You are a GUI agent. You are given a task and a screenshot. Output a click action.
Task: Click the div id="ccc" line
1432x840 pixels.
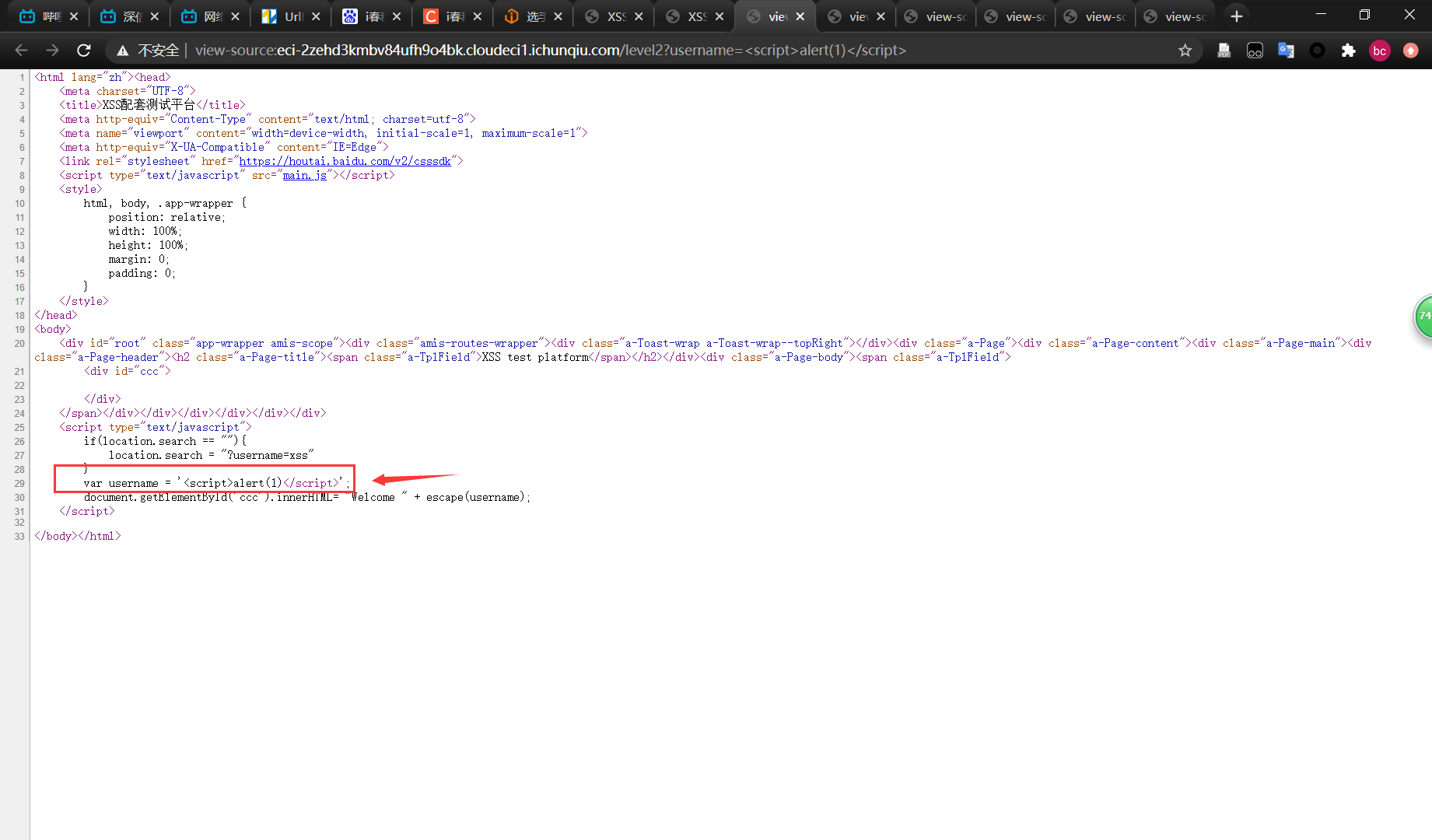127,371
